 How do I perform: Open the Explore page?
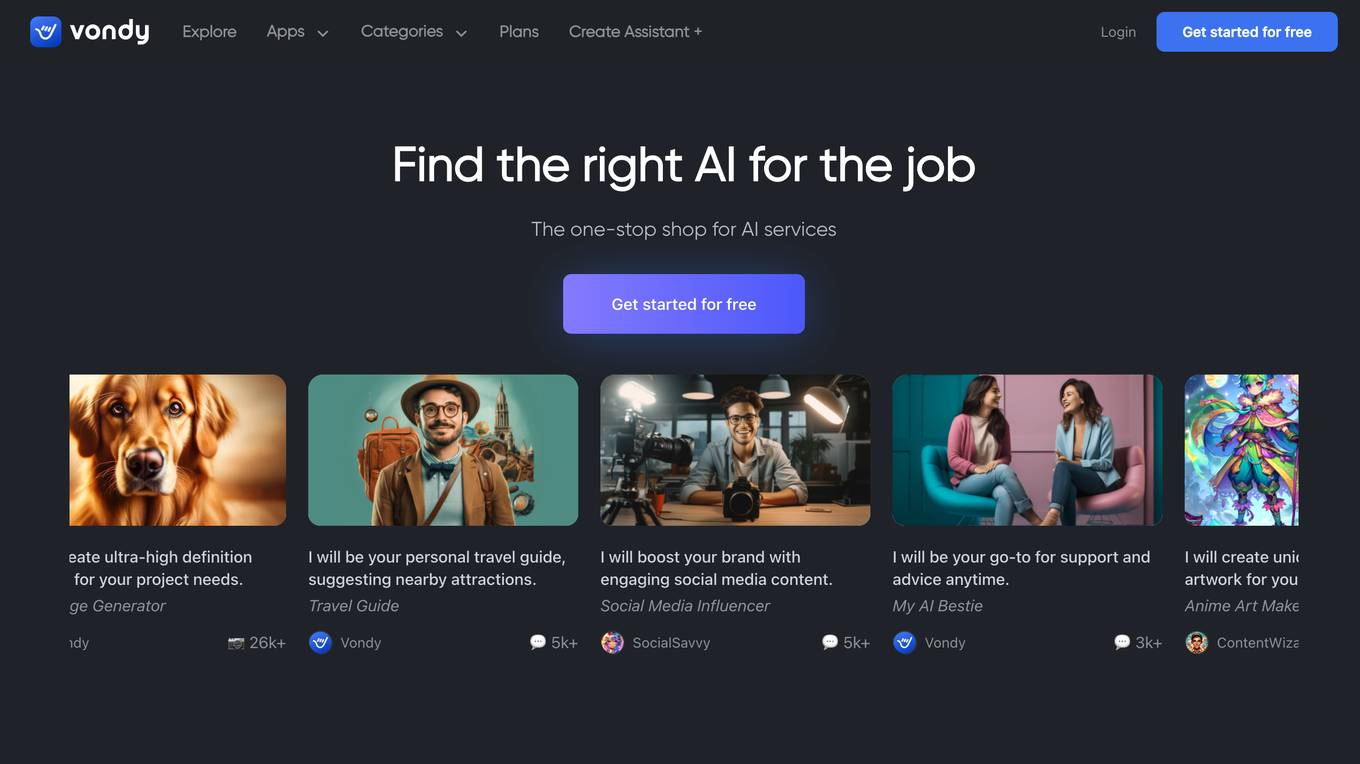pyautogui.click(x=209, y=32)
